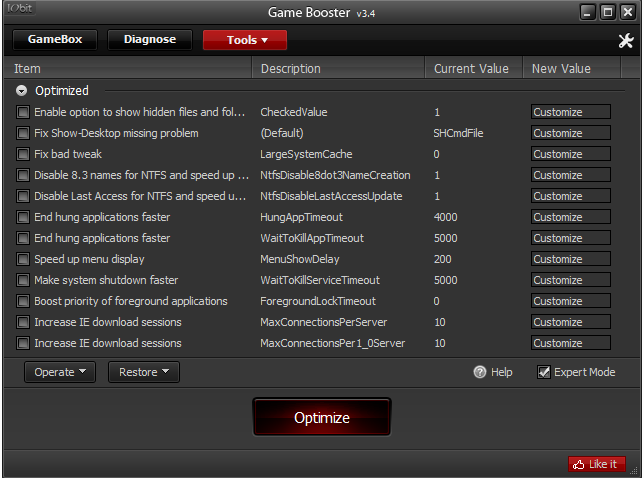
Task: Select the 4000 current value
Action: coord(445,217)
